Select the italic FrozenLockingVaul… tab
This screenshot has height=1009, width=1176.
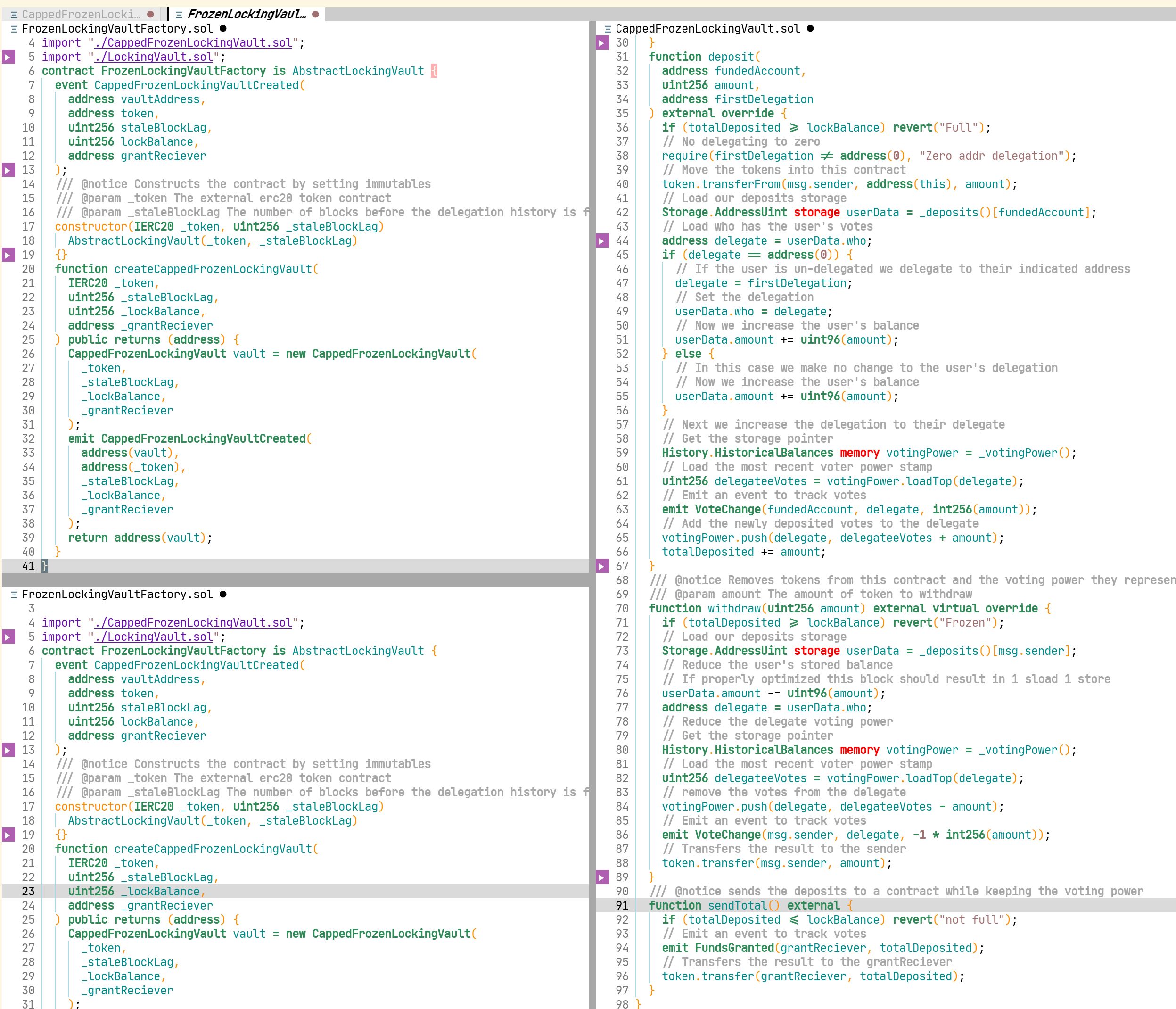point(247,14)
